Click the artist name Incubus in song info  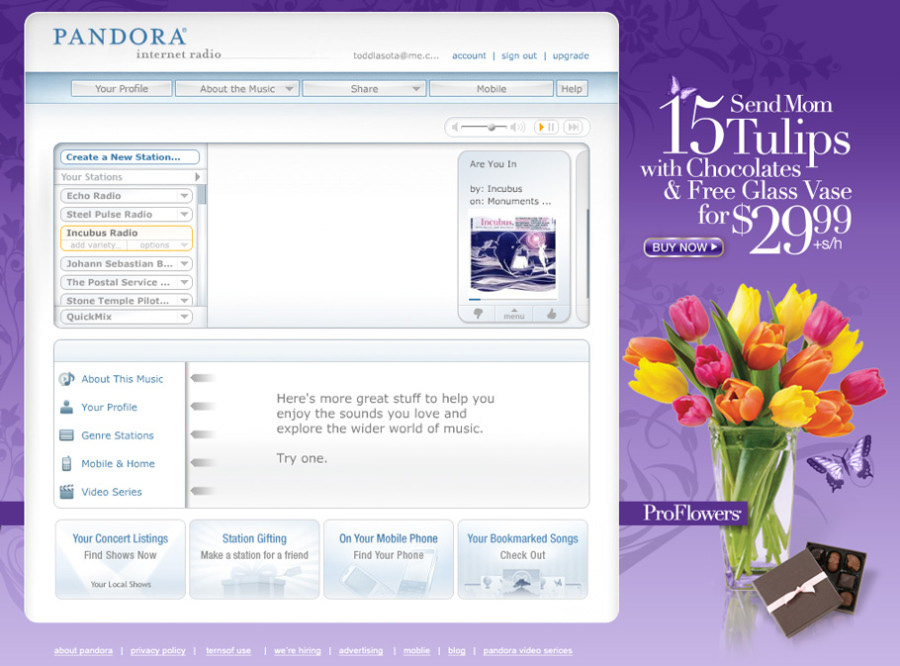(505, 189)
